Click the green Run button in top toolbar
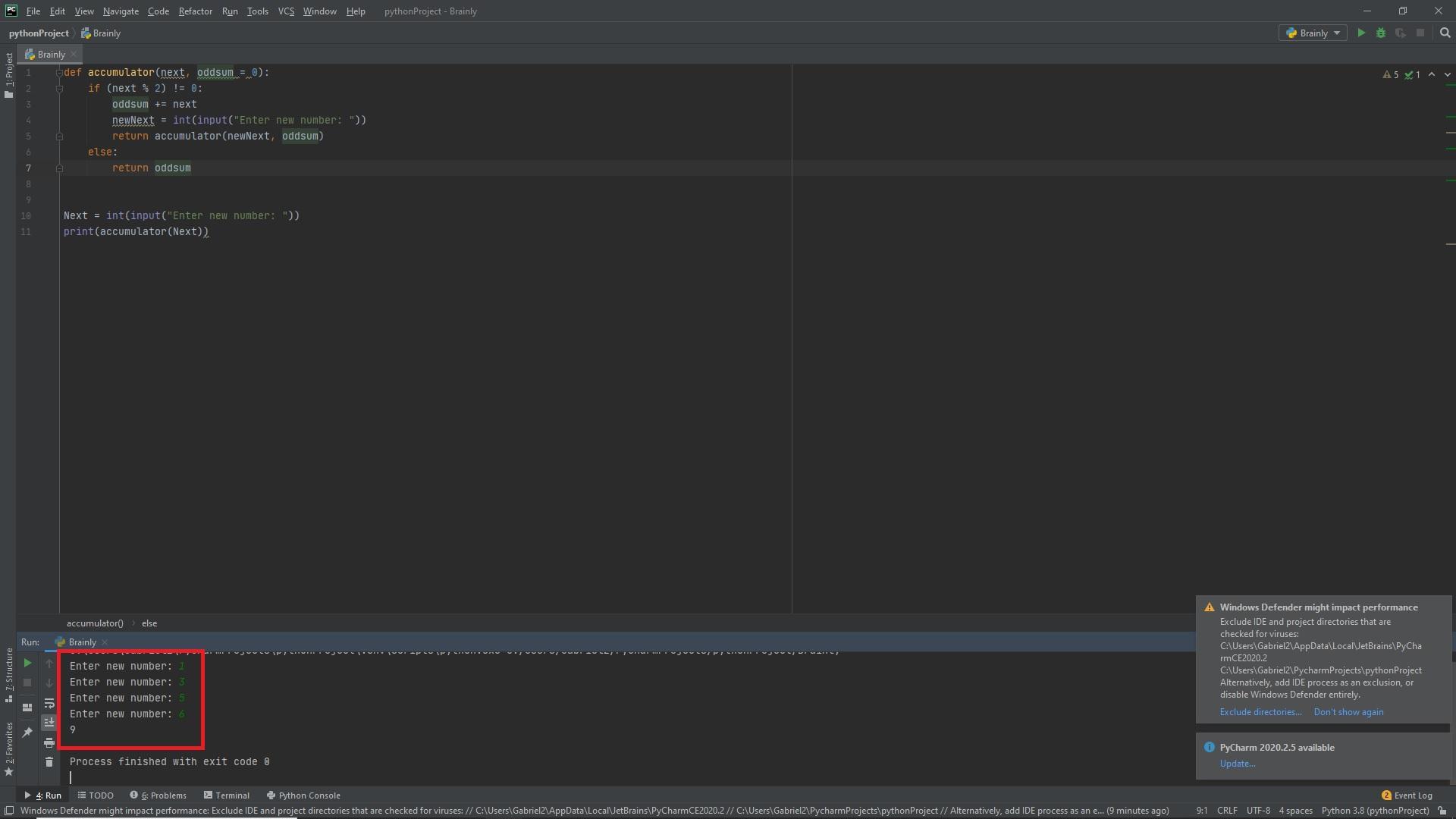Viewport: 1456px width, 819px height. pyautogui.click(x=1361, y=33)
